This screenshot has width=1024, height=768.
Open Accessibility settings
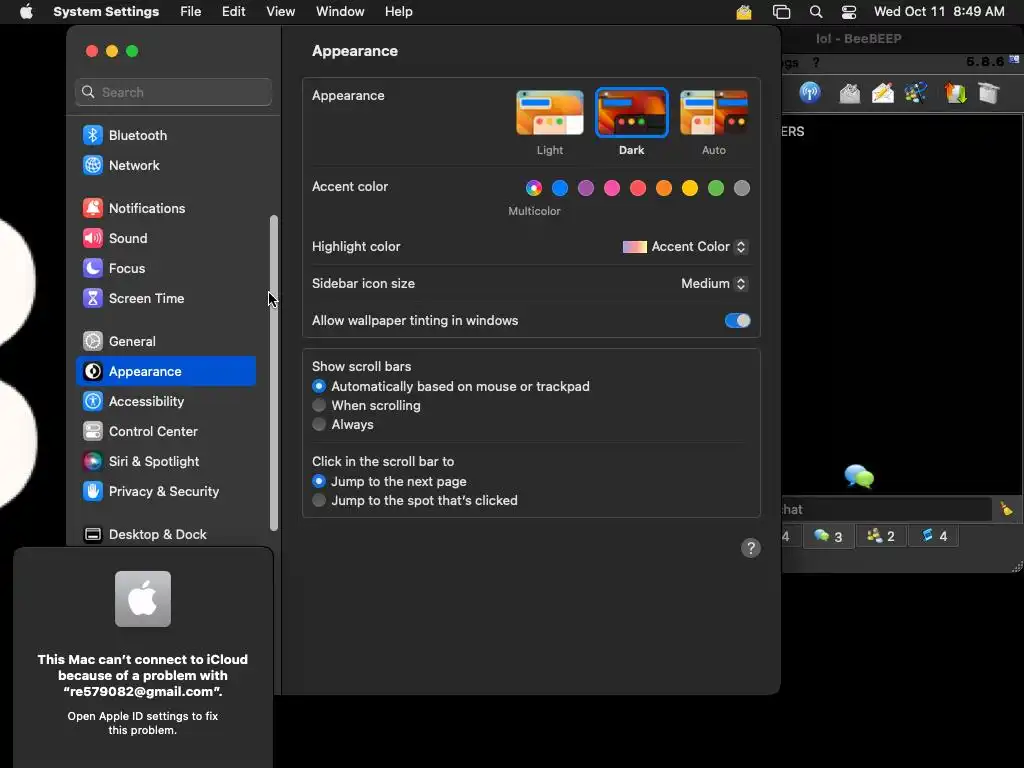click(x=166, y=402)
